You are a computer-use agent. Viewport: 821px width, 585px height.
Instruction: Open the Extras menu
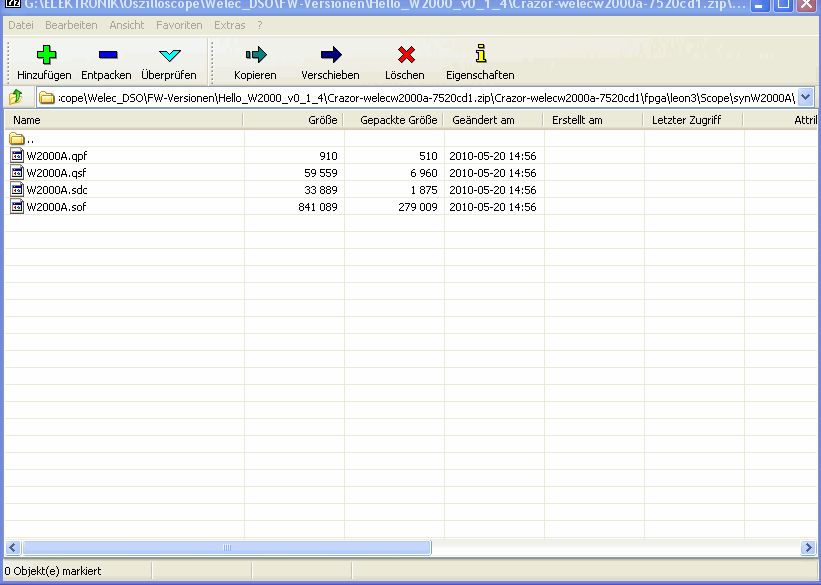point(229,25)
